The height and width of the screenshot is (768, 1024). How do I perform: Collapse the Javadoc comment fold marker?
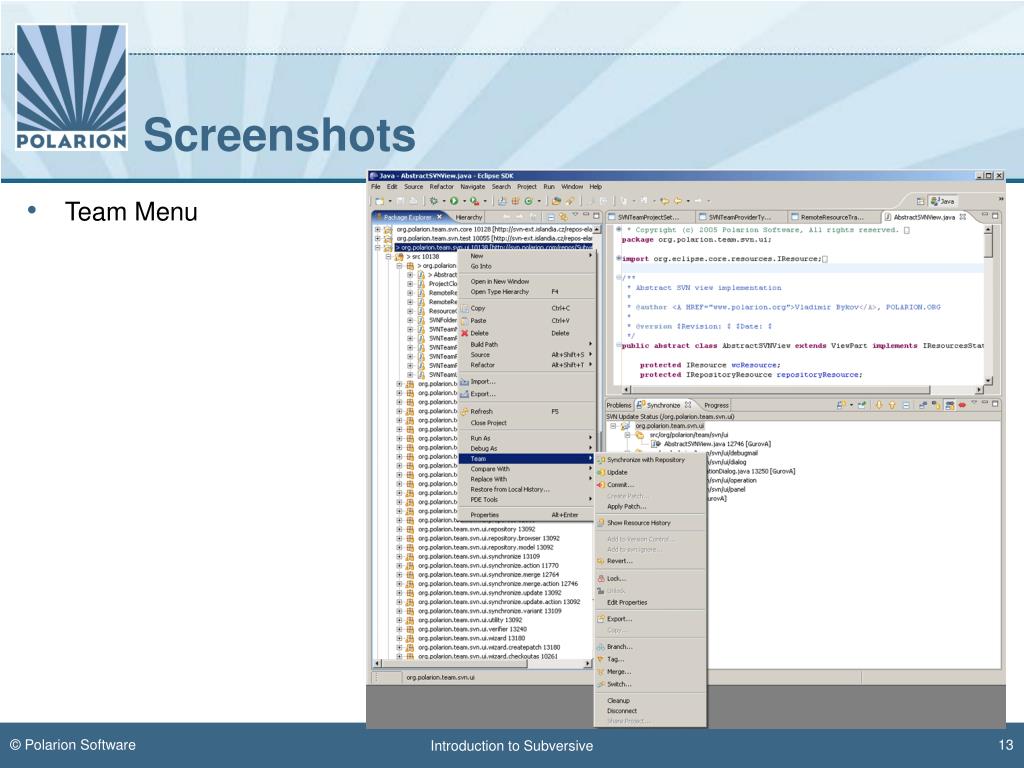pos(618,278)
